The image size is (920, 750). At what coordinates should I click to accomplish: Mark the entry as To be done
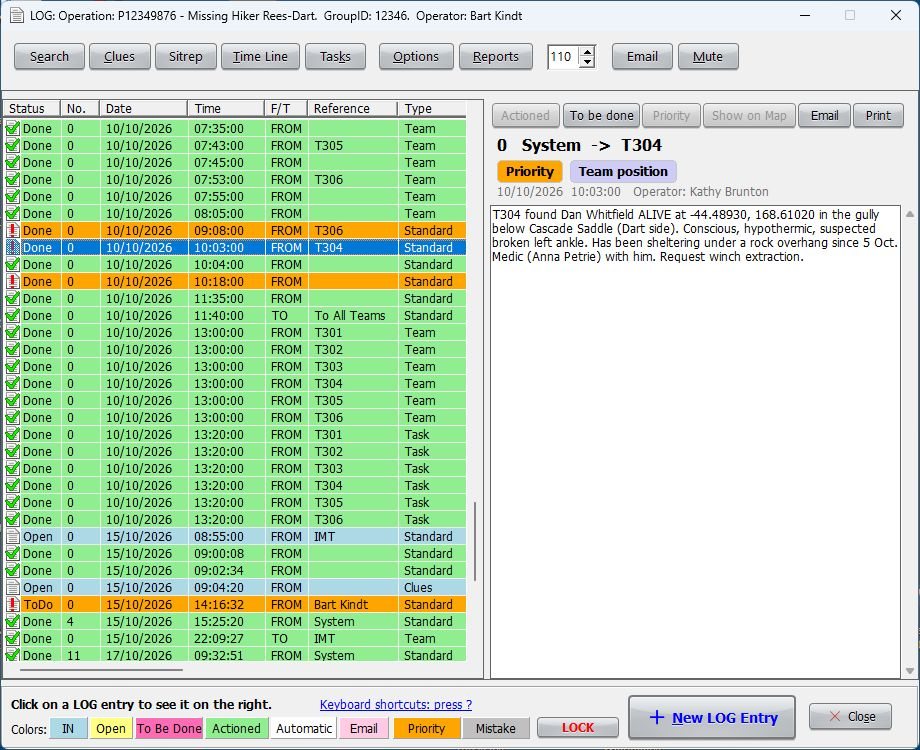pos(601,116)
